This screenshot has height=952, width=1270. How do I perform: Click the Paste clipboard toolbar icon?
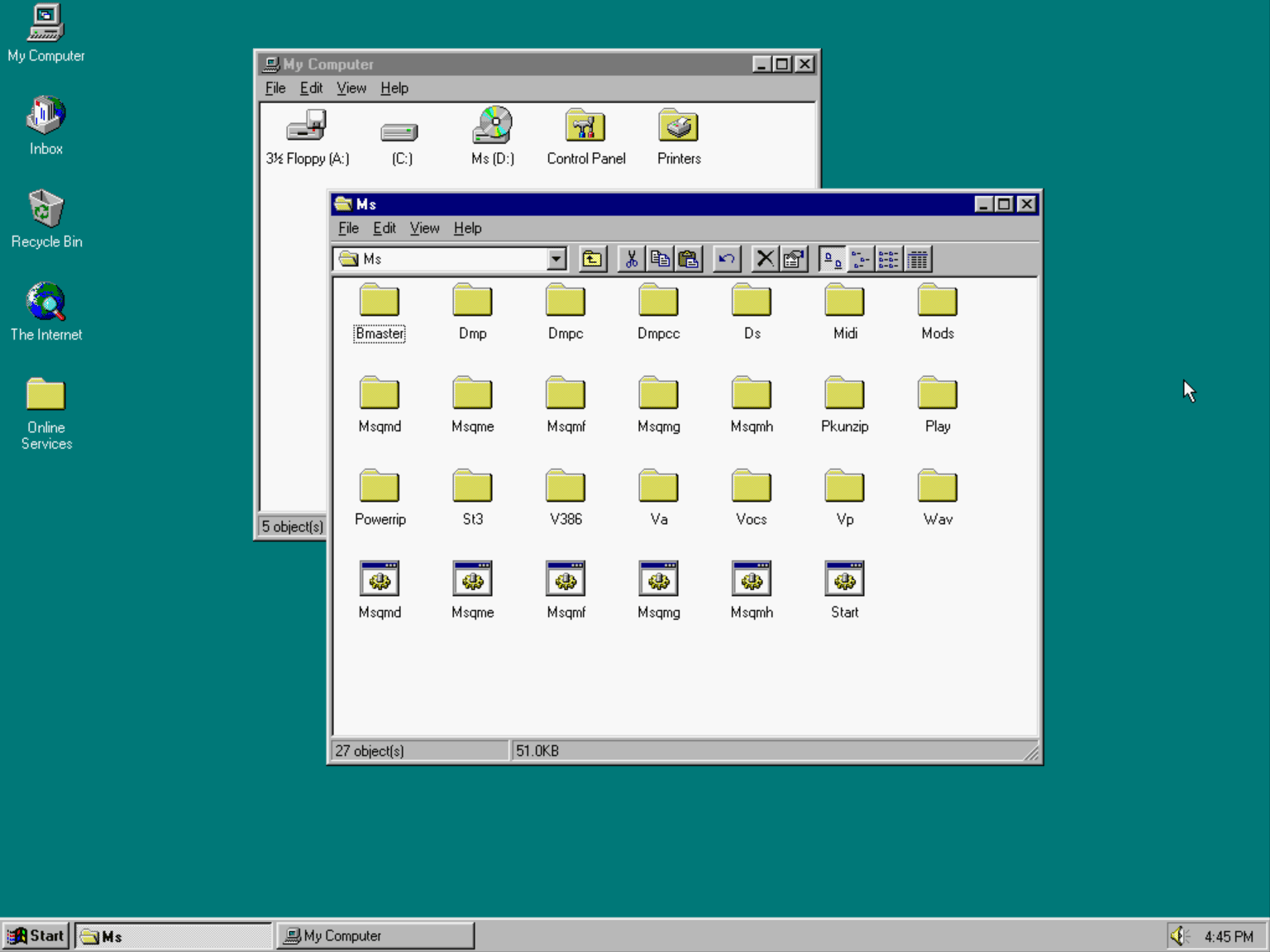688,259
